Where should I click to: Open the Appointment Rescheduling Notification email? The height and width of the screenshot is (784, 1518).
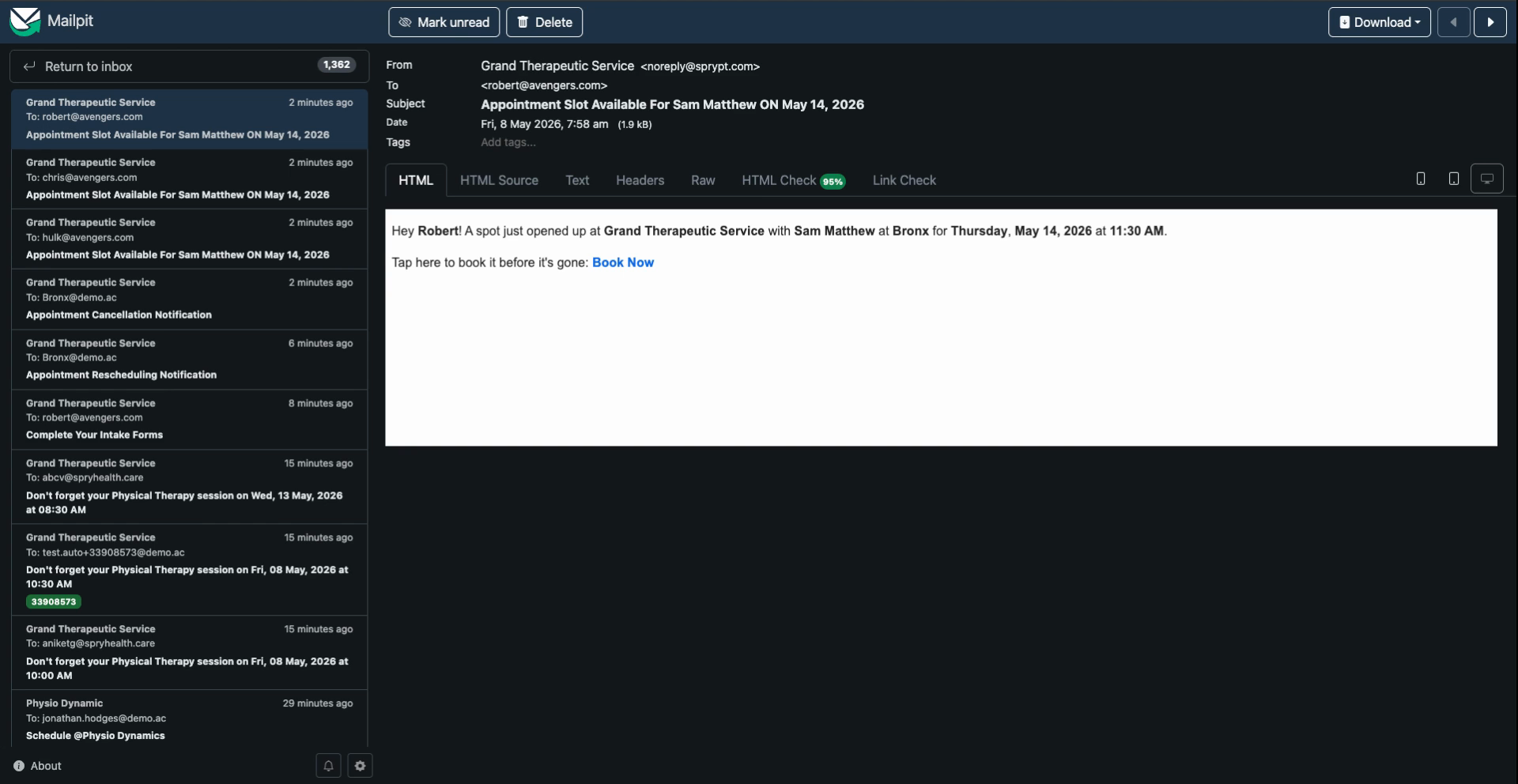pos(189,359)
